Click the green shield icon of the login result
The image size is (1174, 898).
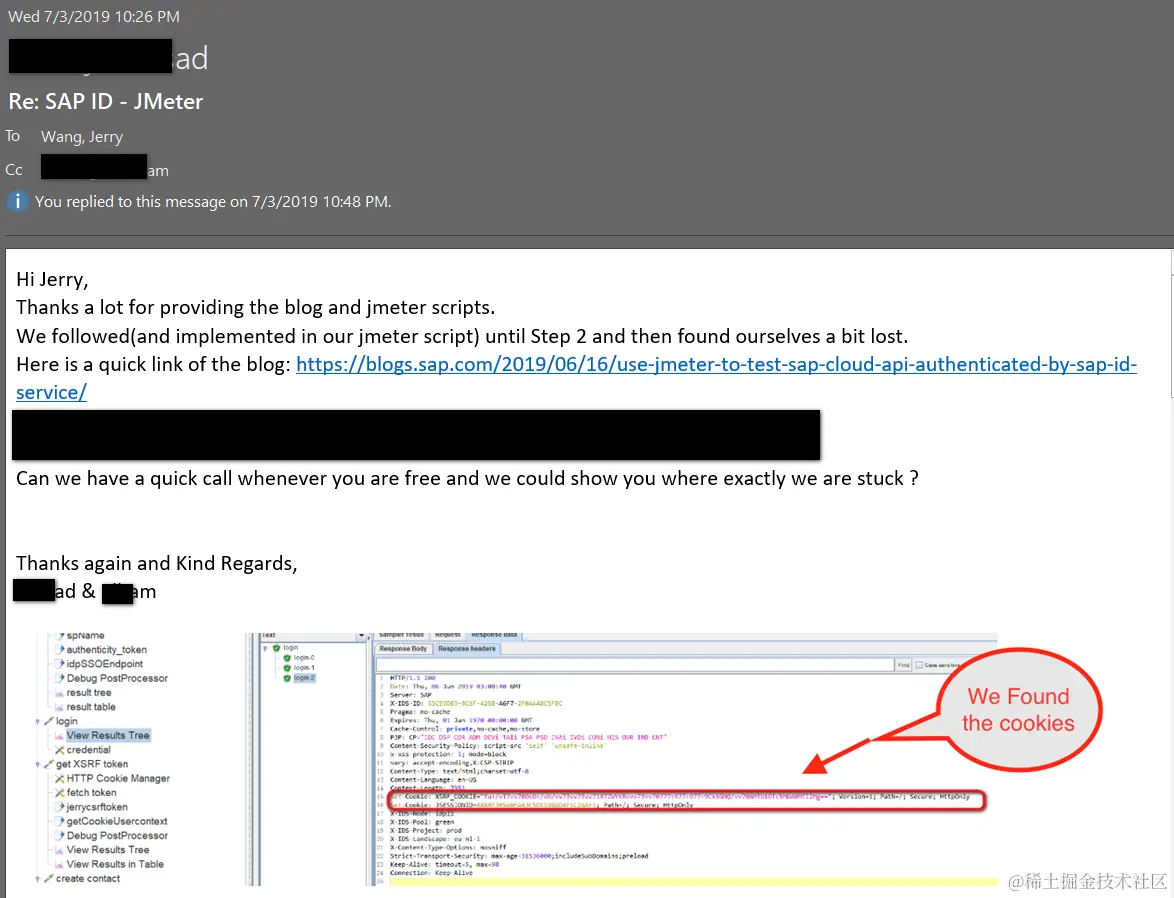tap(276, 648)
